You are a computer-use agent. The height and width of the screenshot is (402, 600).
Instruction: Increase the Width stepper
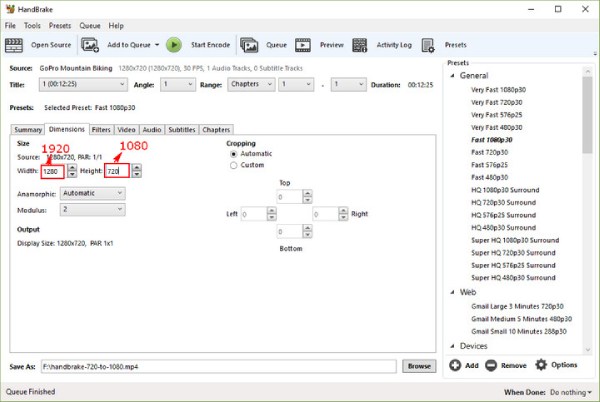[x=72, y=168]
